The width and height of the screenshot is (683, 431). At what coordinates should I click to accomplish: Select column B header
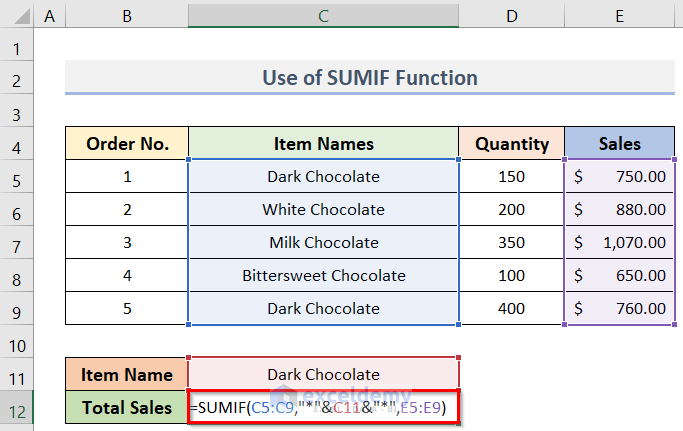click(x=126, y=15)
